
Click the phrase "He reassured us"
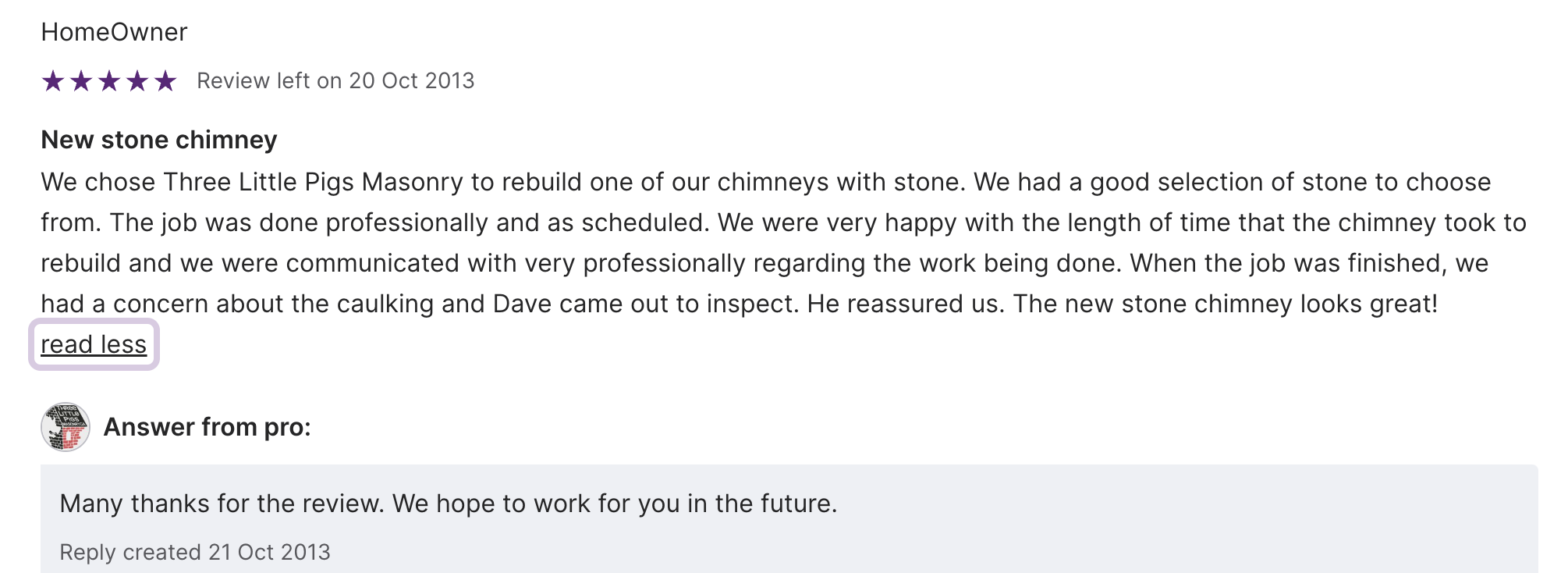click(903, 304)
